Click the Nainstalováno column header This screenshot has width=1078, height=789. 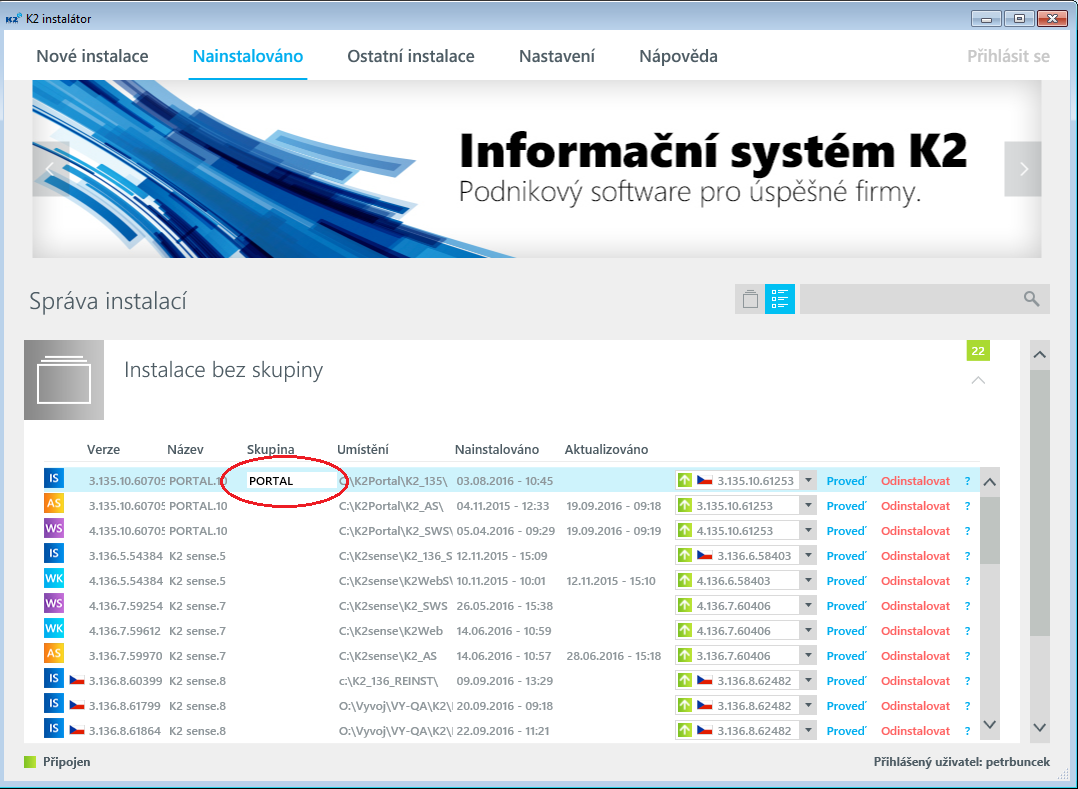point(496,449)
